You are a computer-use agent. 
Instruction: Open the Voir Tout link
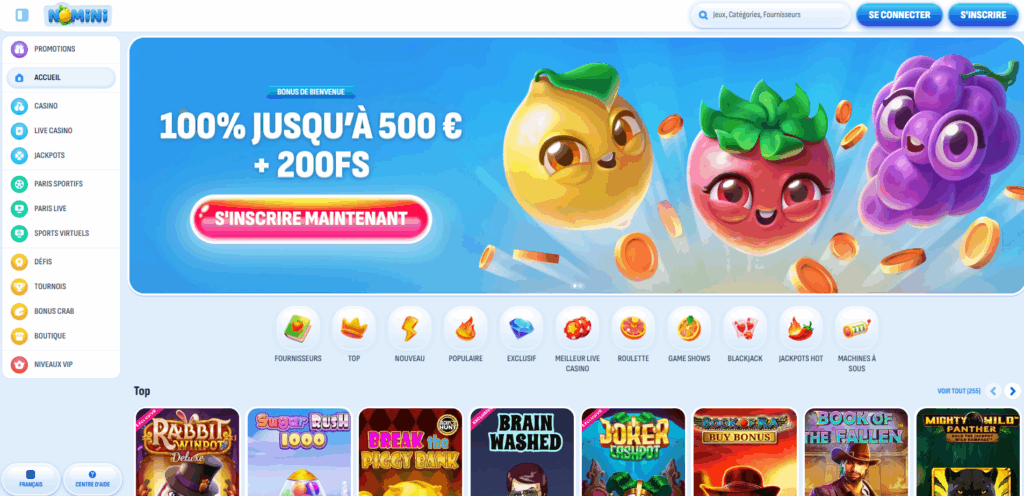click(959, 391)
